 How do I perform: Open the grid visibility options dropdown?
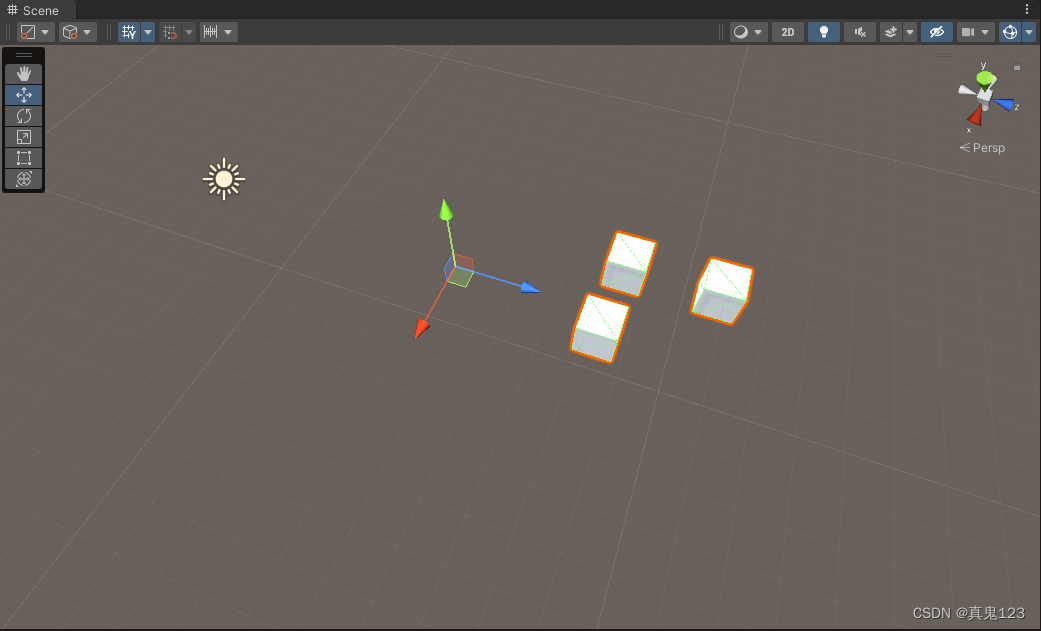pos(148,32)
